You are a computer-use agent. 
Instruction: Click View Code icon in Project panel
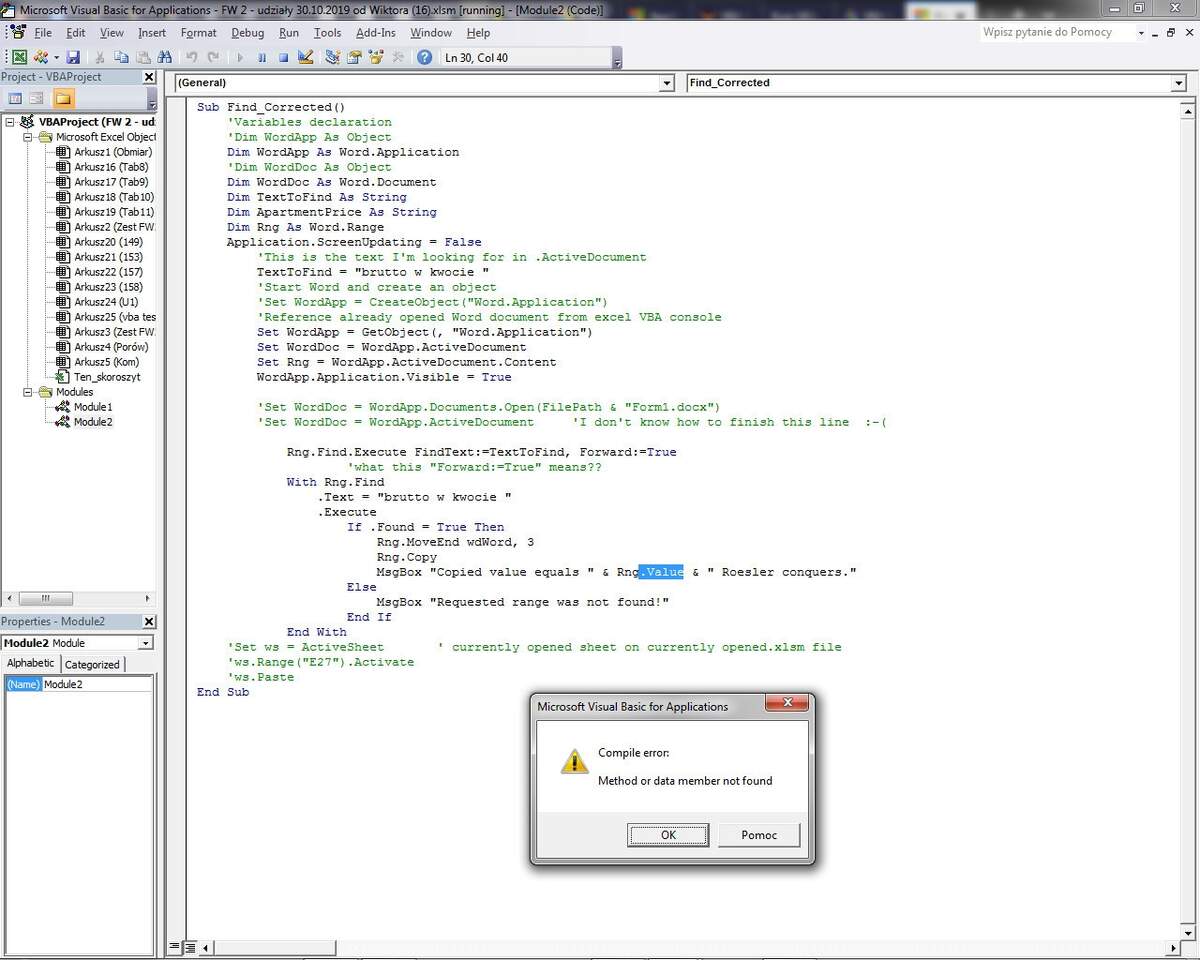[x=15, y=98]
